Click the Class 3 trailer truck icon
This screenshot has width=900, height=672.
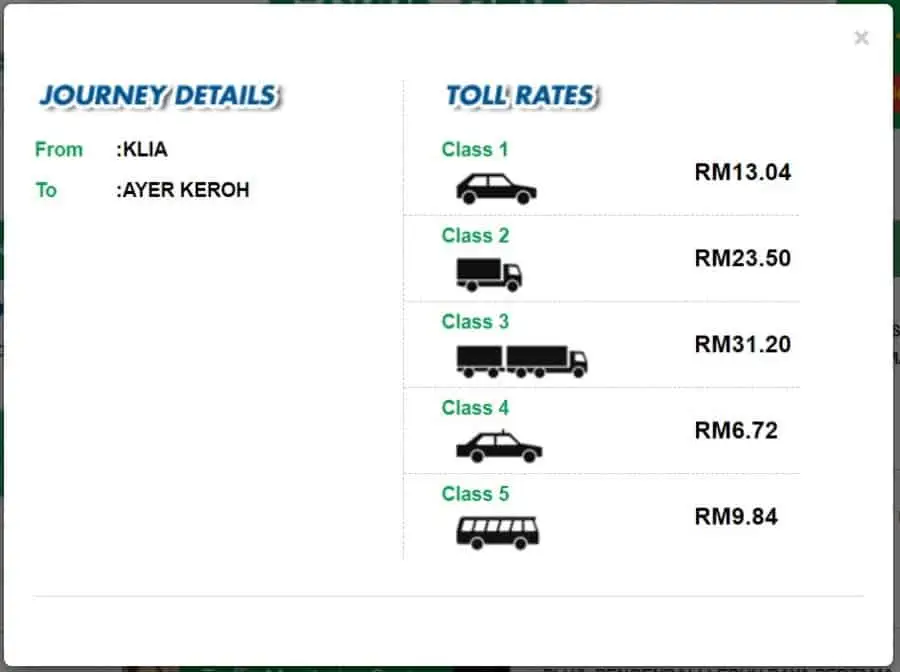pyautogui.click(x=522, y=361)
